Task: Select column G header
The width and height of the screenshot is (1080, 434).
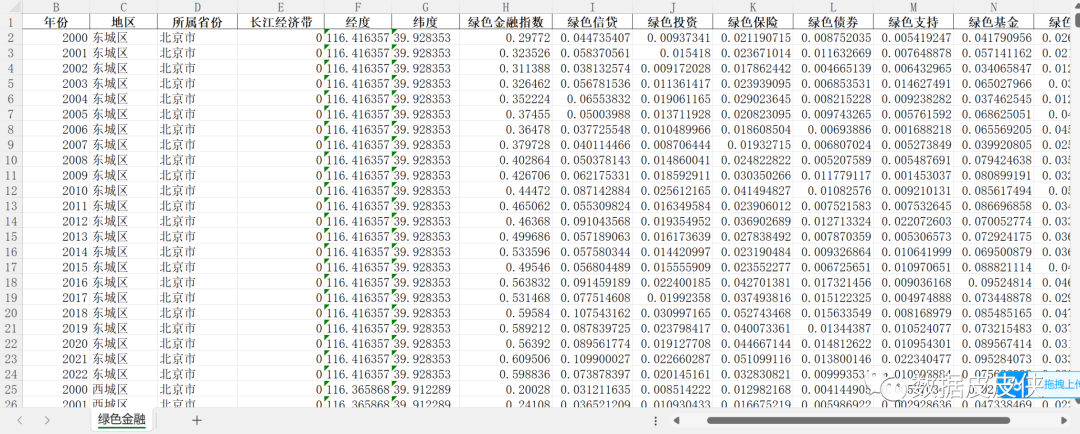Action: [425, 6]
